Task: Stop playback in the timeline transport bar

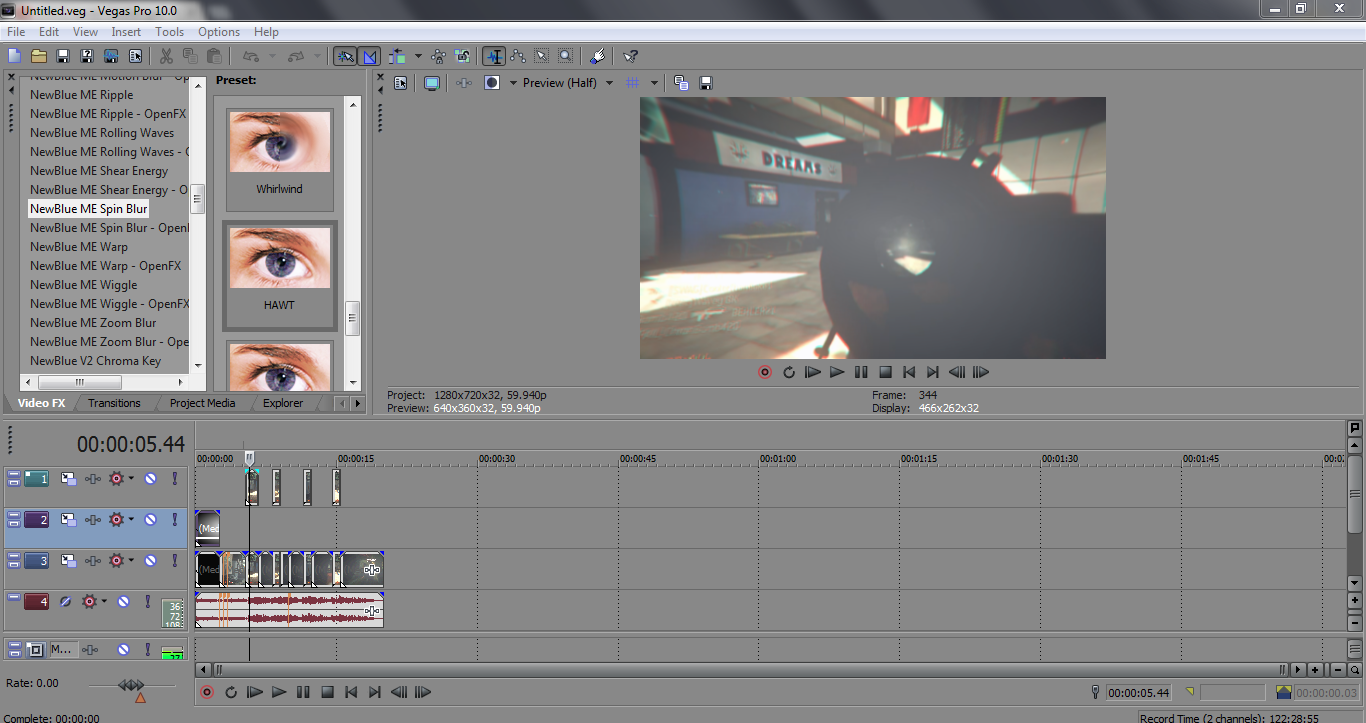Action: tap(327, 692)
